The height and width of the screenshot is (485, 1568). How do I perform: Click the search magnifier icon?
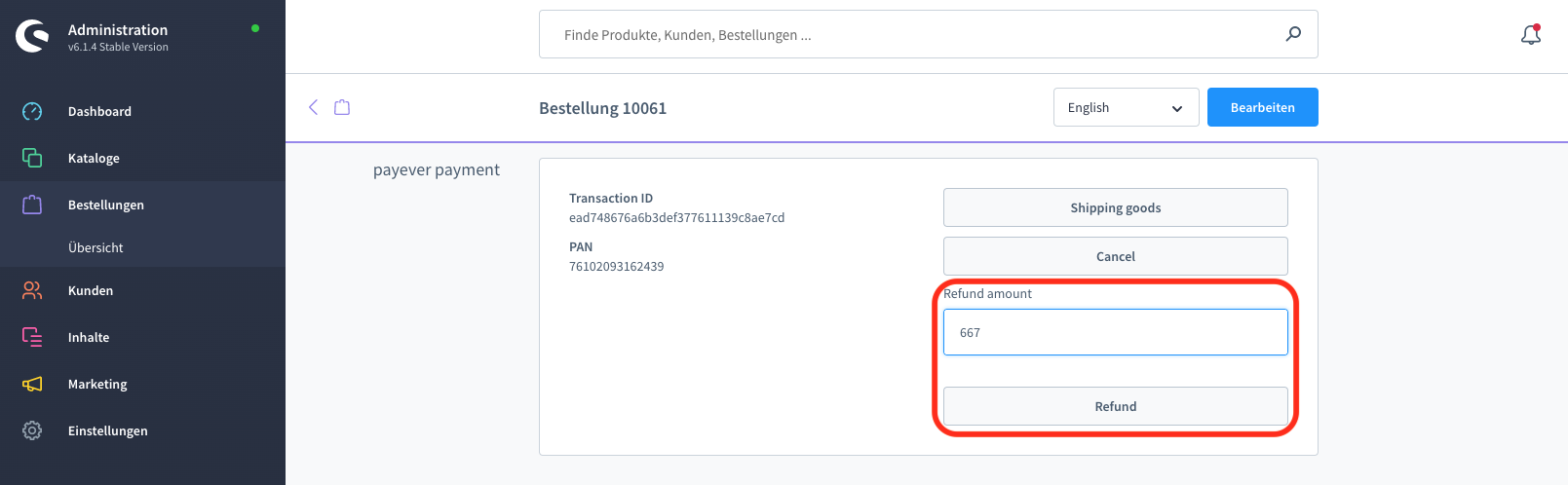pyautogui.click(x=1293, y=34)
